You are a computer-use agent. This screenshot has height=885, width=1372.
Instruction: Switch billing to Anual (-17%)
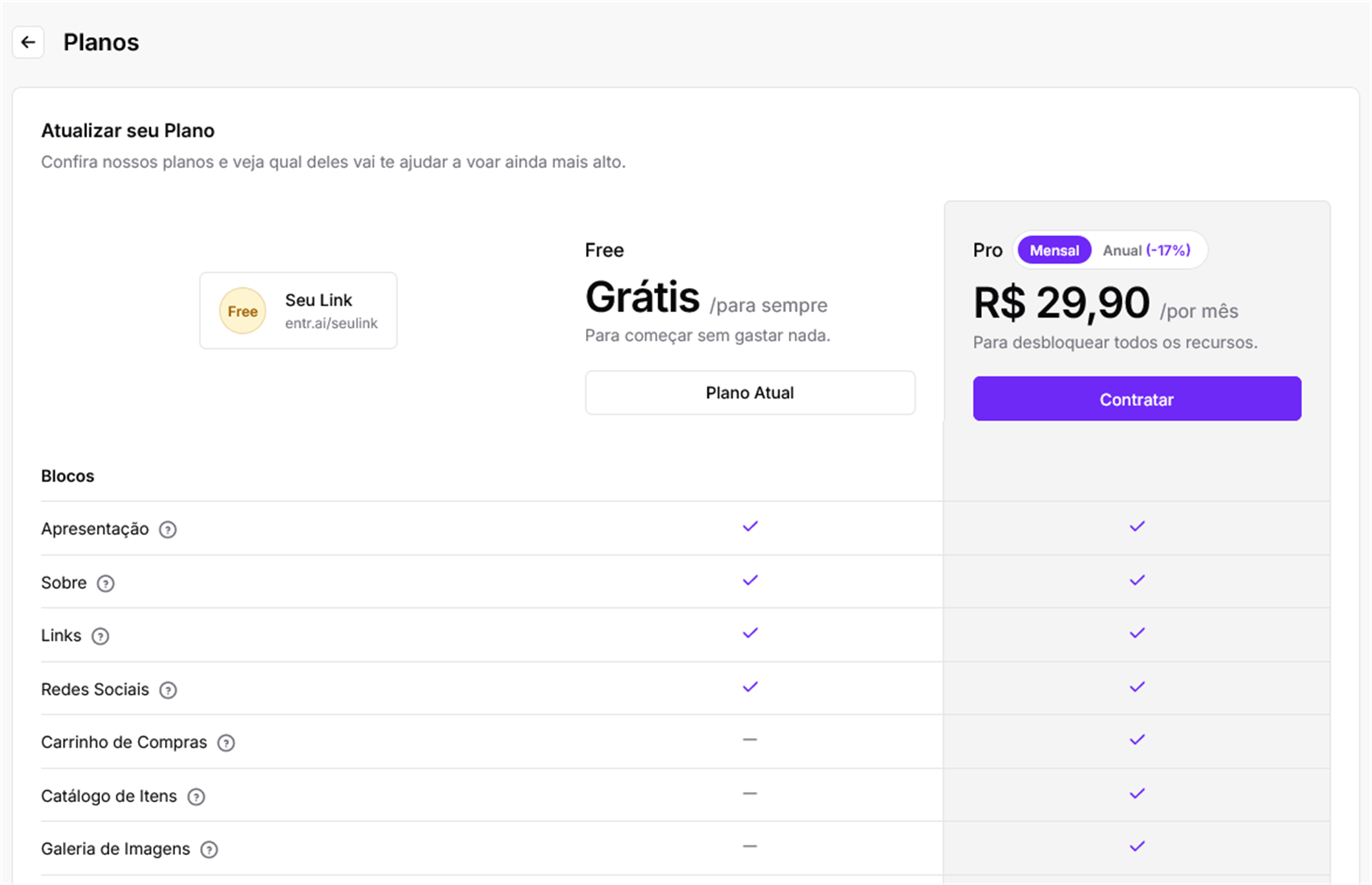1146,251
